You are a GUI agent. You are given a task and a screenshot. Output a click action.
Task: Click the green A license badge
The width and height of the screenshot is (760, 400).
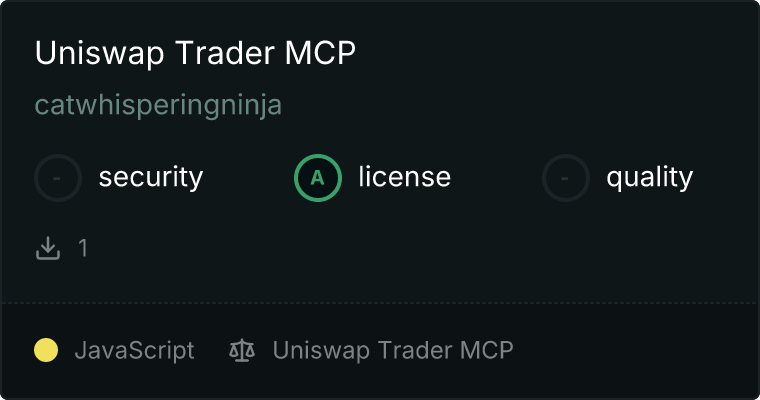click(318, 178)
